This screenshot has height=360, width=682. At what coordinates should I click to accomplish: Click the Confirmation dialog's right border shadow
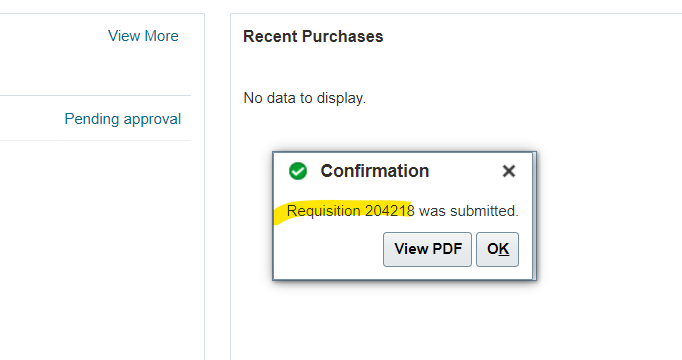[x=535, y=216]
